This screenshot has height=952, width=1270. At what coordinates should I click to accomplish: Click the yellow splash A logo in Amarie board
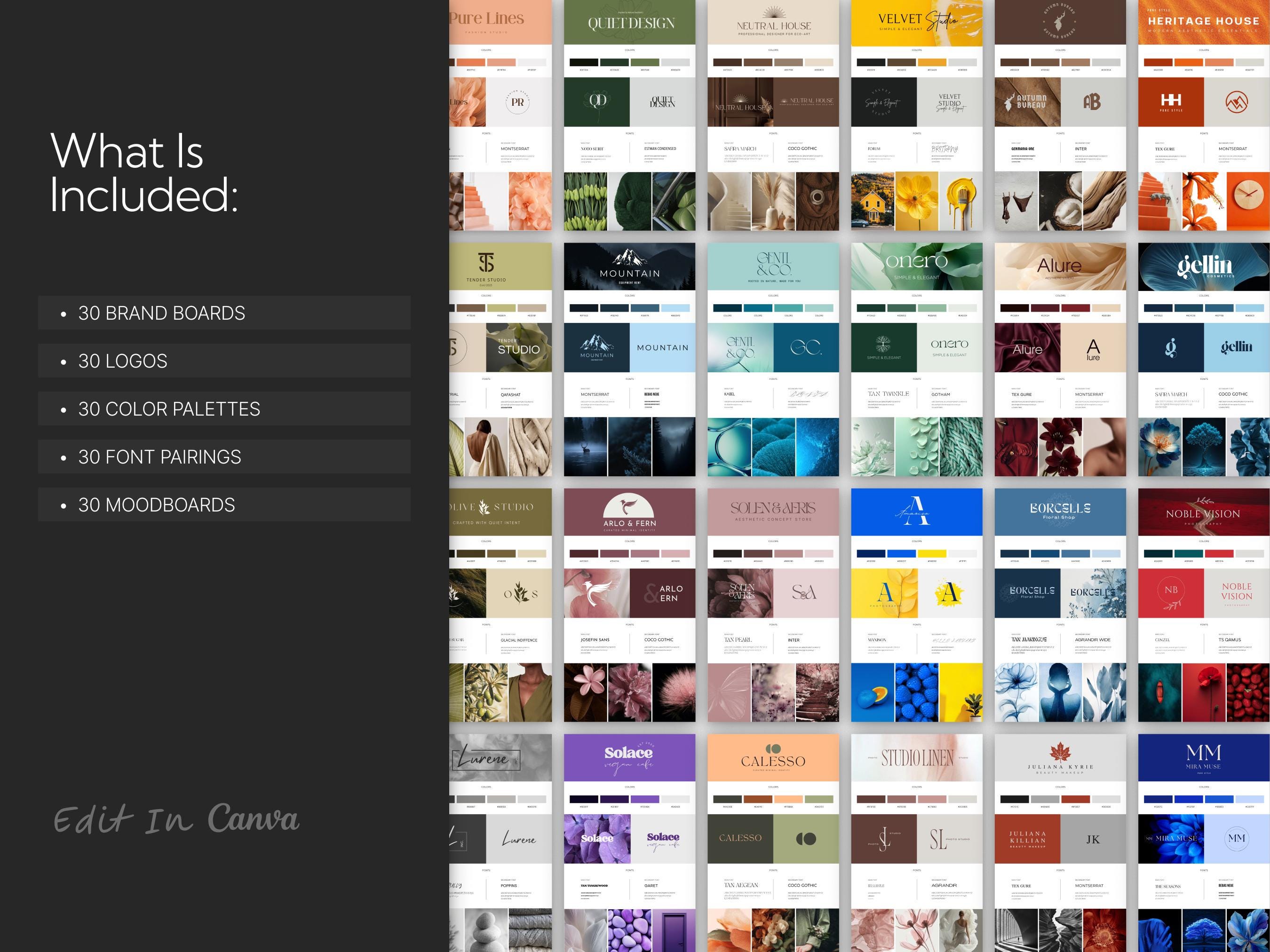(x=950, y=593)
